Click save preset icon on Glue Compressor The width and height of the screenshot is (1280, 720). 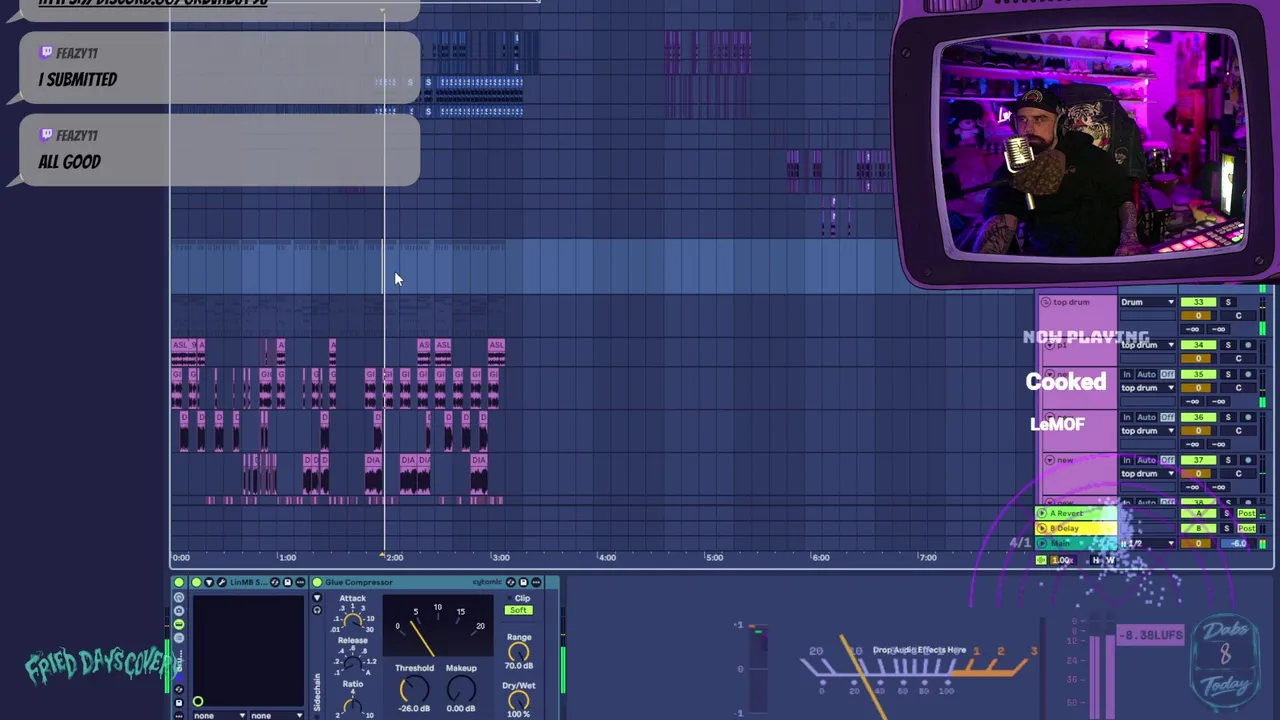(x=523, y=582)
